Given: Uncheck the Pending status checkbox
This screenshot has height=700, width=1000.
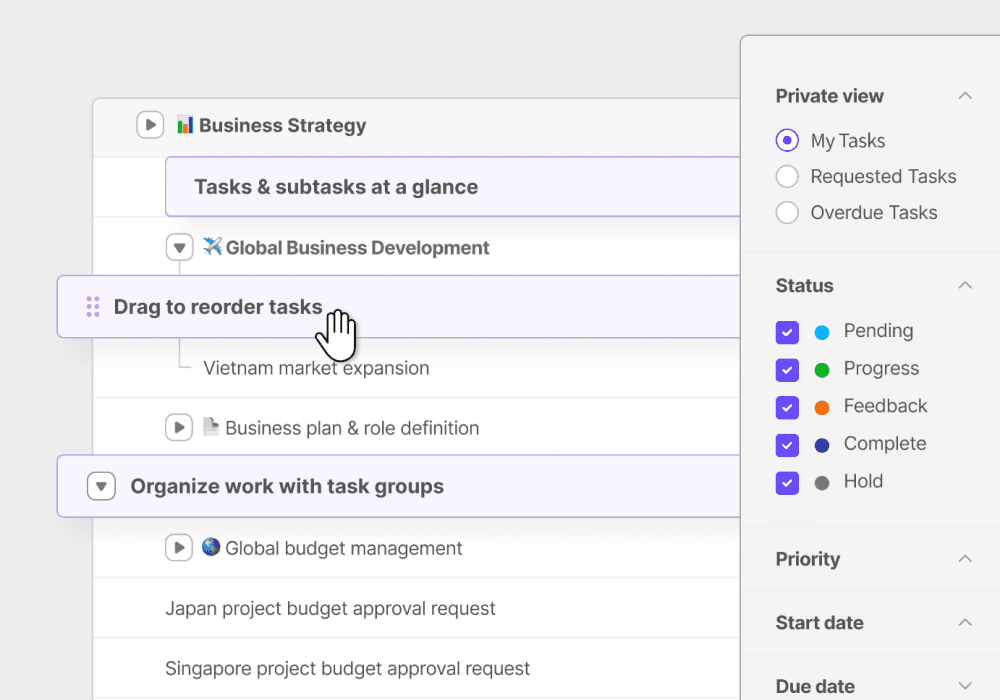Looking at the screenshot, I should click(x=787, y=332).
